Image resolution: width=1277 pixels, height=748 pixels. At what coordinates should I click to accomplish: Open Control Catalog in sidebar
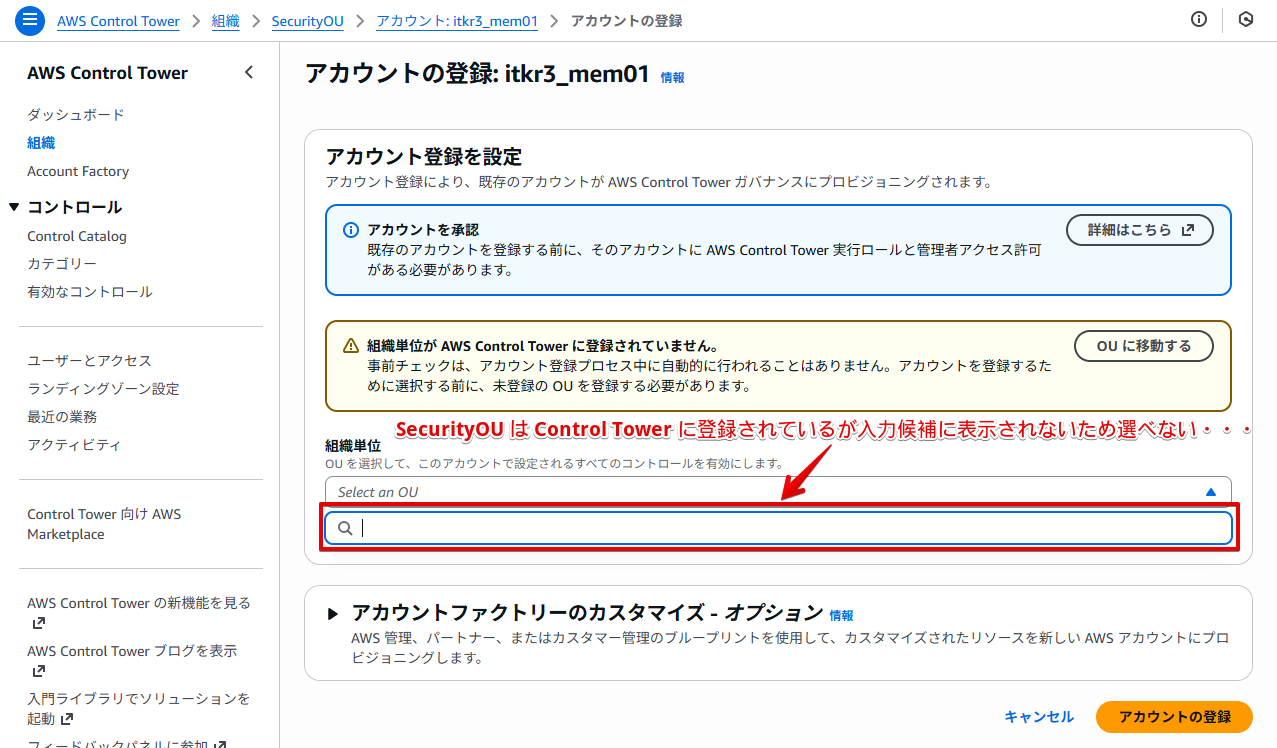[x=77, y=236]
